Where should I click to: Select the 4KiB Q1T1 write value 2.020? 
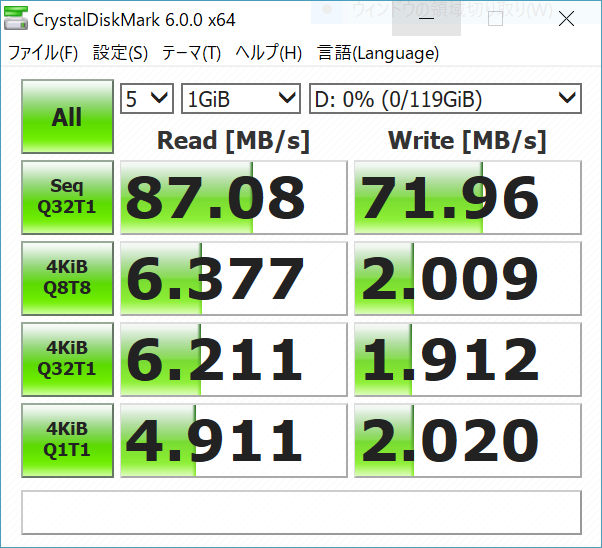(x=467, y=440)
